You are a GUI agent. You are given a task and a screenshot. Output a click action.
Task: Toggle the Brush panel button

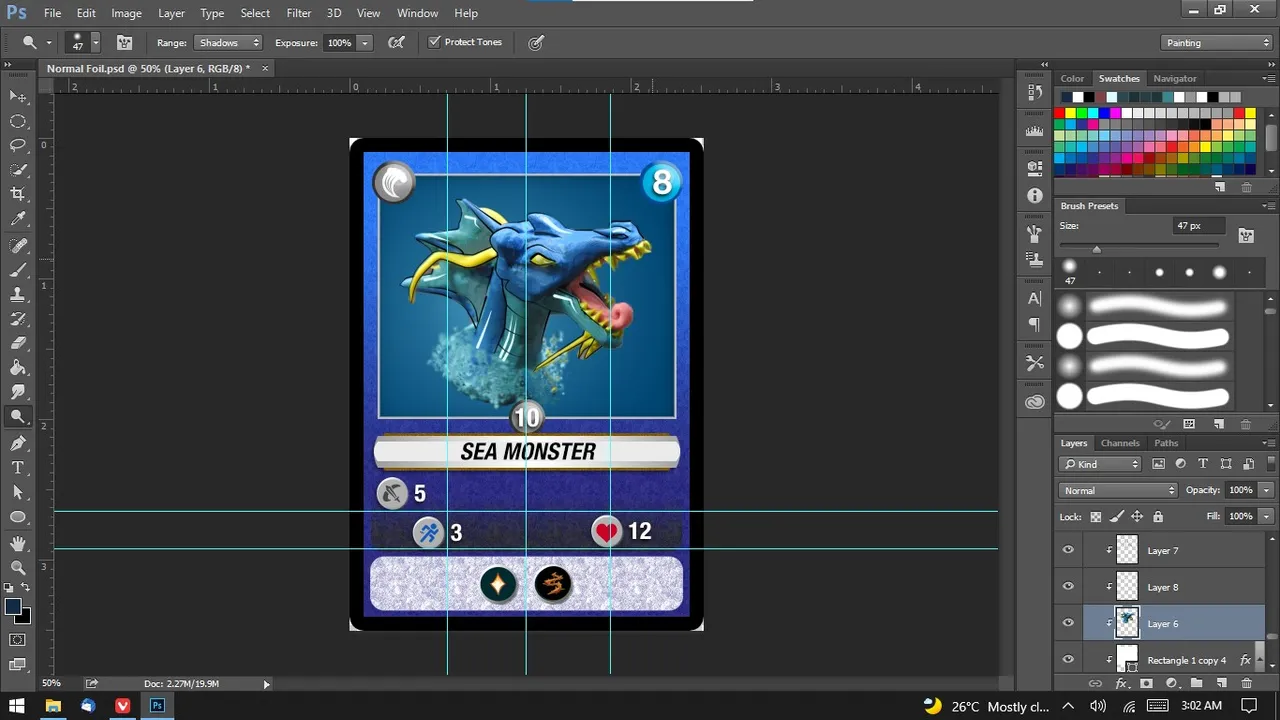point(124,43)
